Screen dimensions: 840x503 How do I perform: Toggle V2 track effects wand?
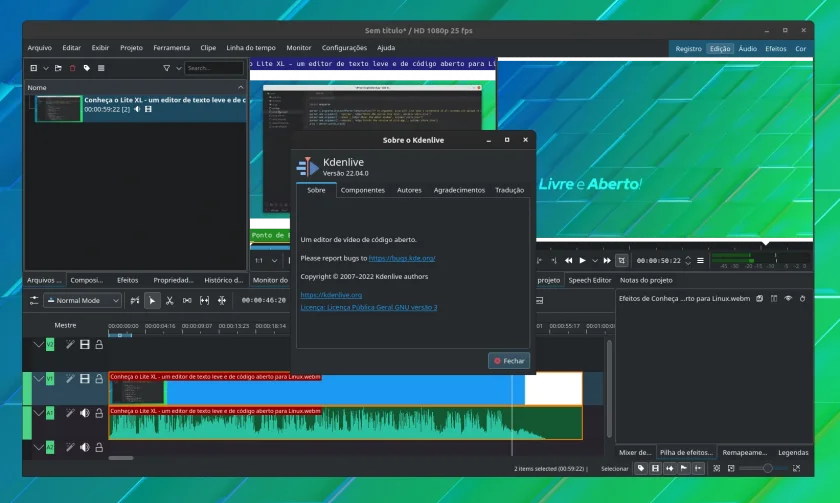coord(70,344)
